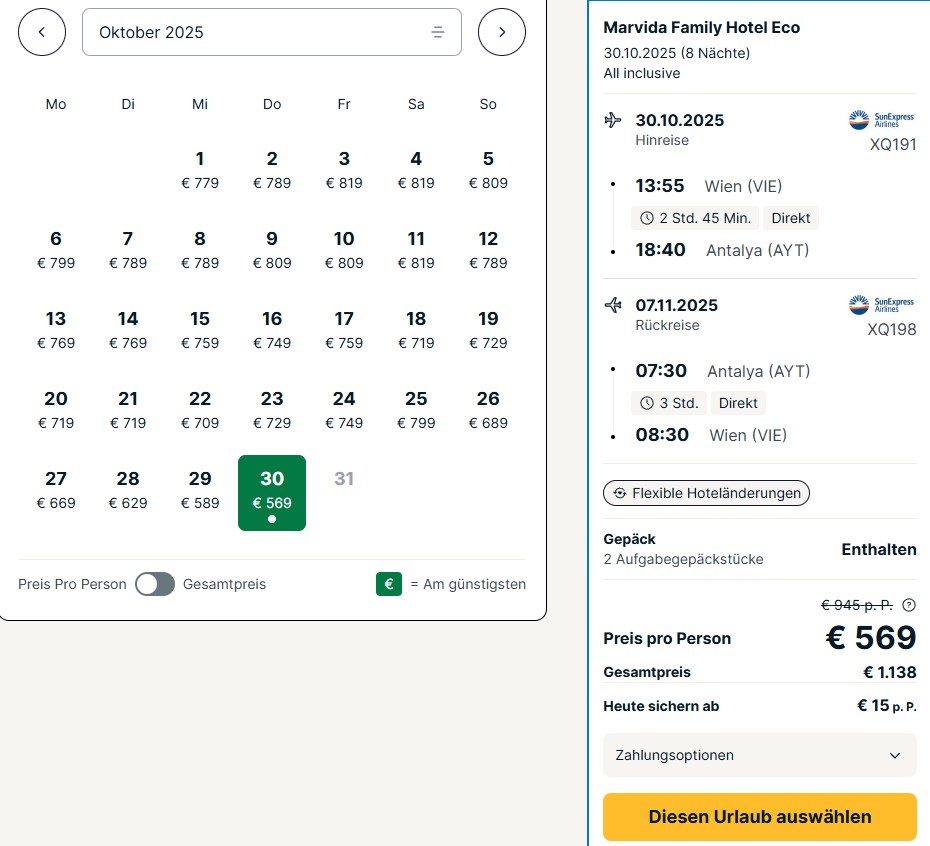Viewport: 930px width, 846px height.
Task: Select October 1 for € 779
Action: pos(200,170)
